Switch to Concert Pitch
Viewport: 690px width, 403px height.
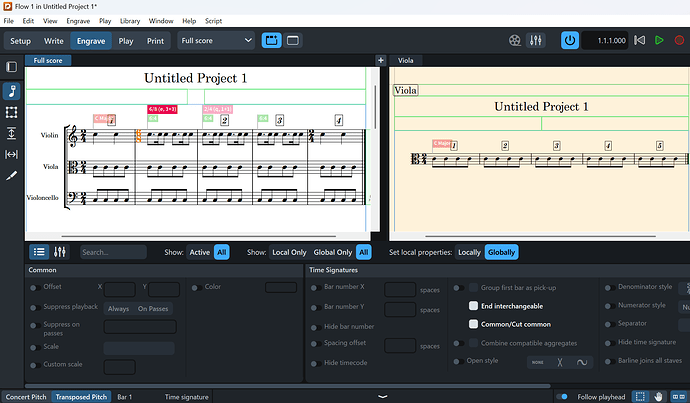(26, 396)
